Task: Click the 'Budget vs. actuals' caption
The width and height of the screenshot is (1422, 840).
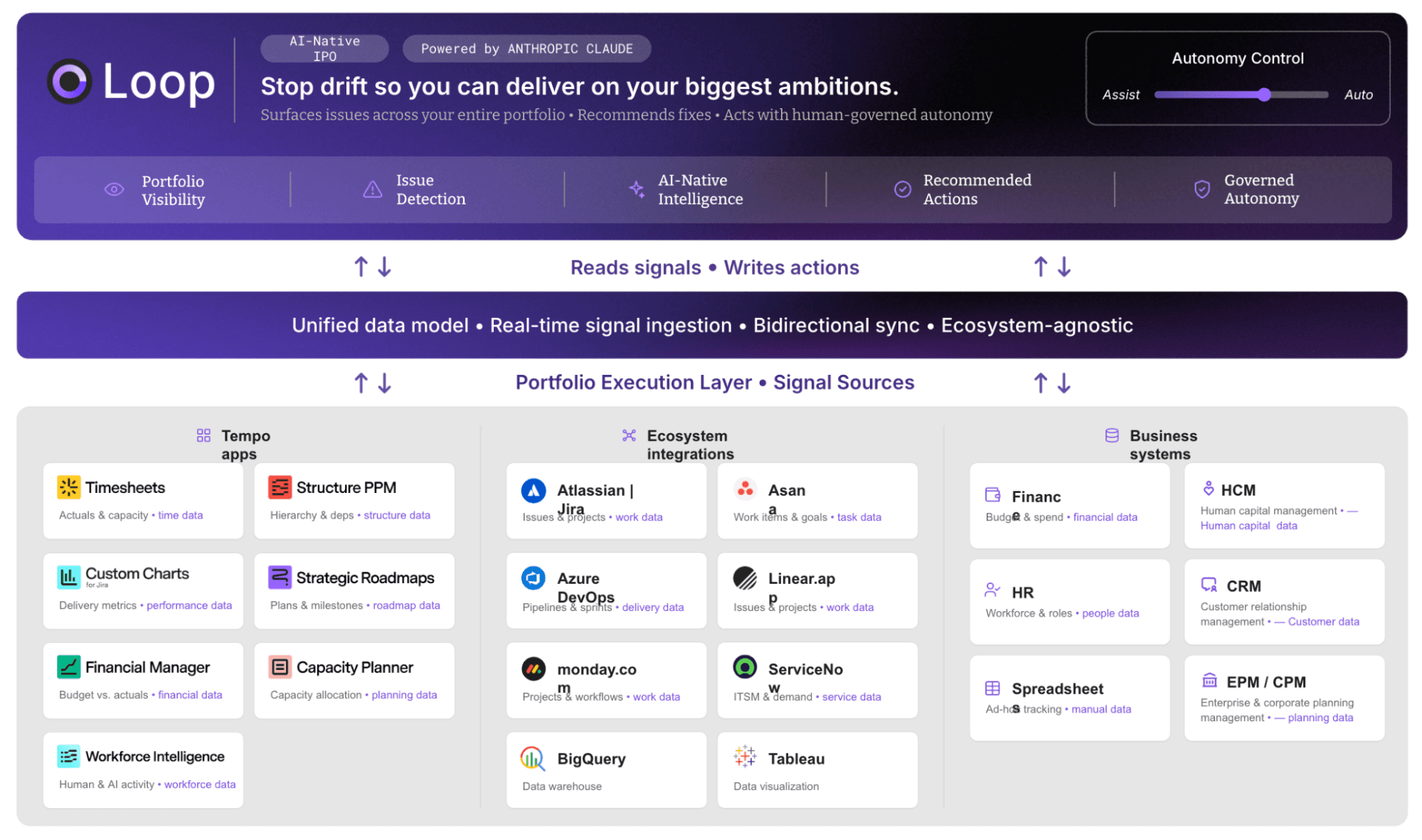Action: [x=103, y=695]
